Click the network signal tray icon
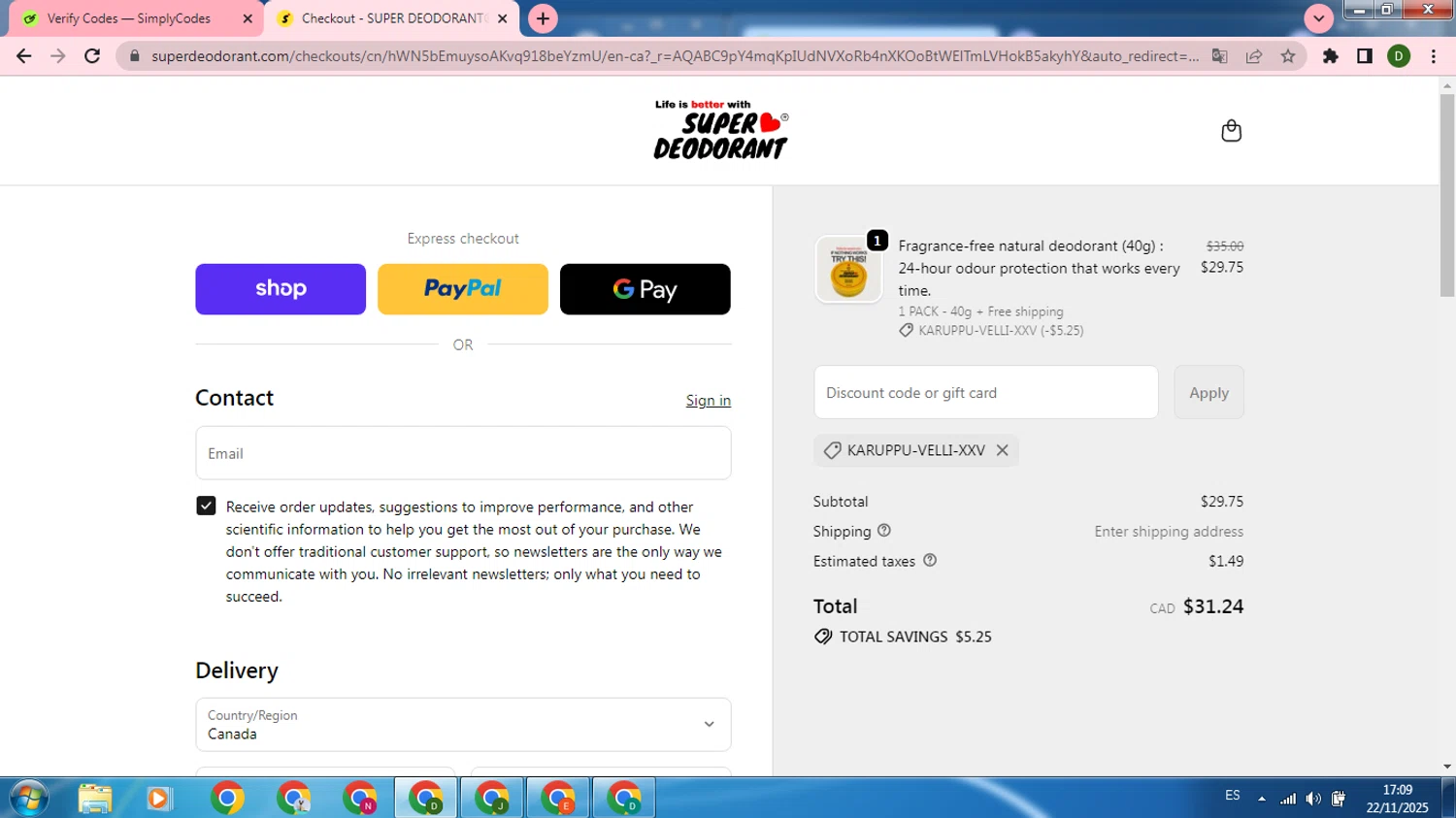The height and width of the screenshot is (818, 1456). [x=1288, y=799]
